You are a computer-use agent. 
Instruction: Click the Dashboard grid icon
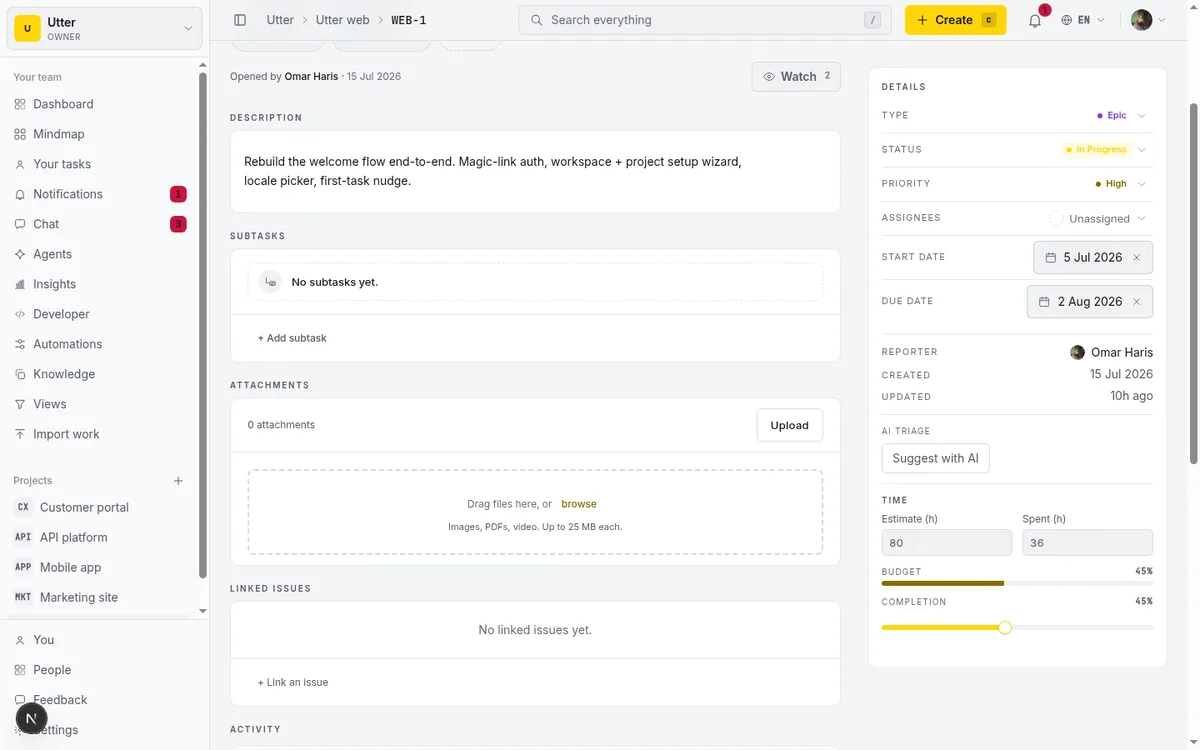pos(20,104)
